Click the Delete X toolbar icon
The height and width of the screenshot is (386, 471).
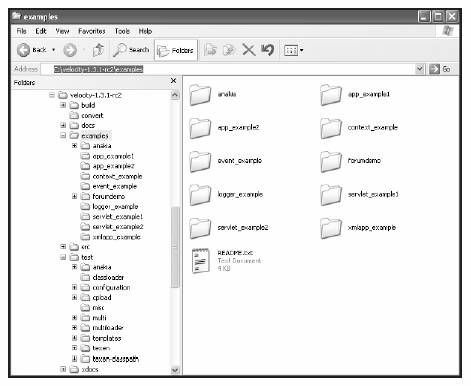[x=248, y=50]
